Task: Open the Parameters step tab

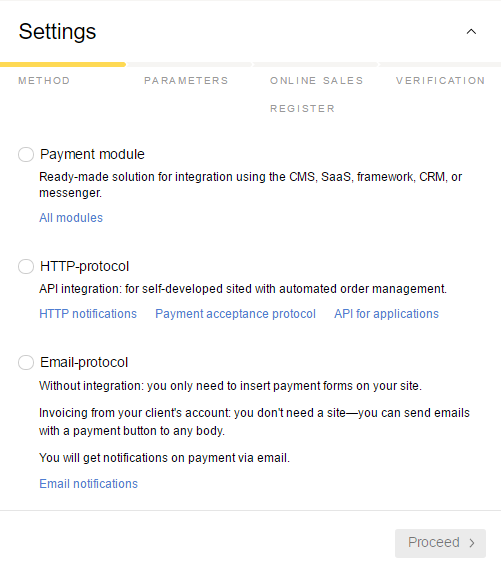Action: coord(186,81)
